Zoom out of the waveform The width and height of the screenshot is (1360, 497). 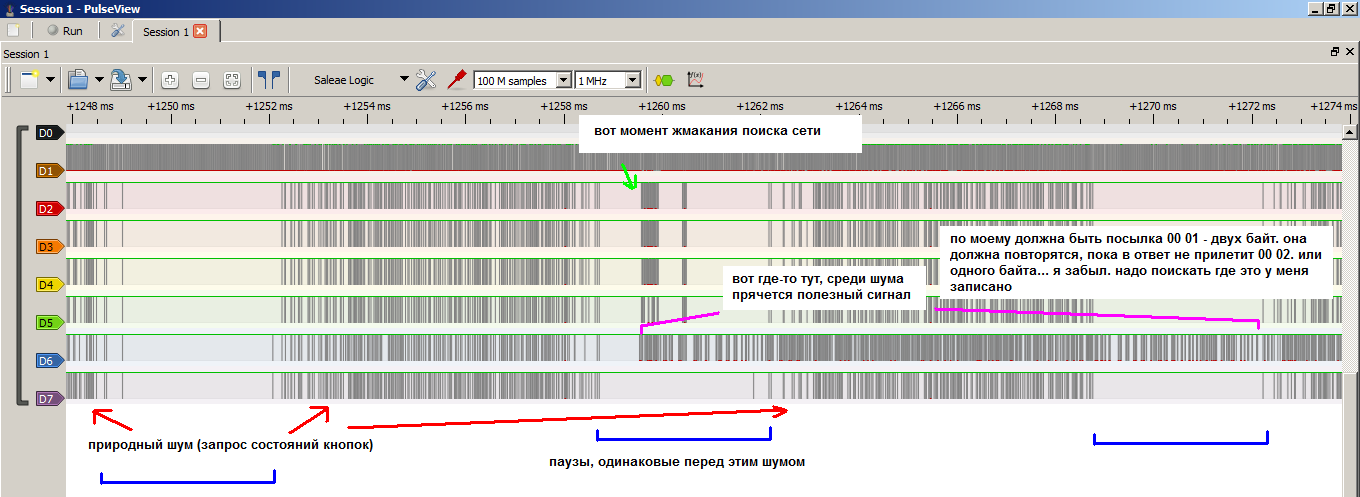pyautogui.click(x=200, y=80)
